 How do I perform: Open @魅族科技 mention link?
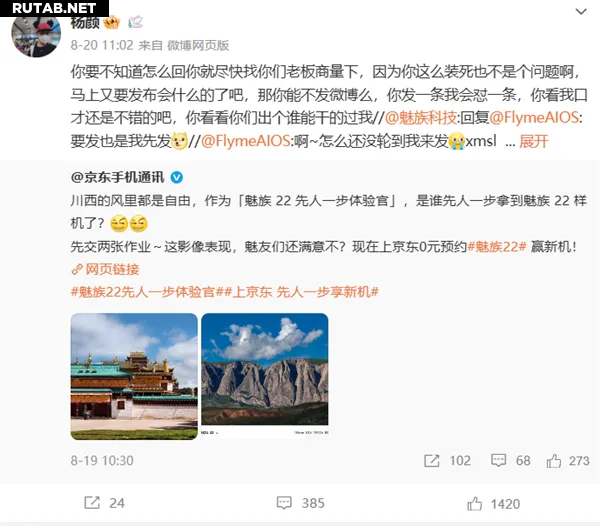coord(421,118)
